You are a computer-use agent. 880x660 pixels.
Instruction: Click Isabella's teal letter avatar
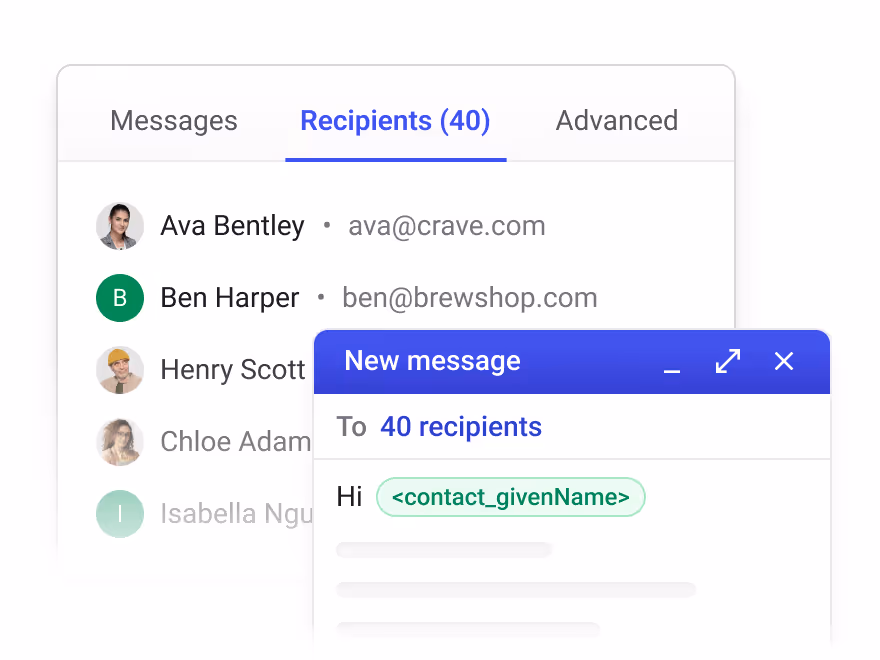coord(120,514)
